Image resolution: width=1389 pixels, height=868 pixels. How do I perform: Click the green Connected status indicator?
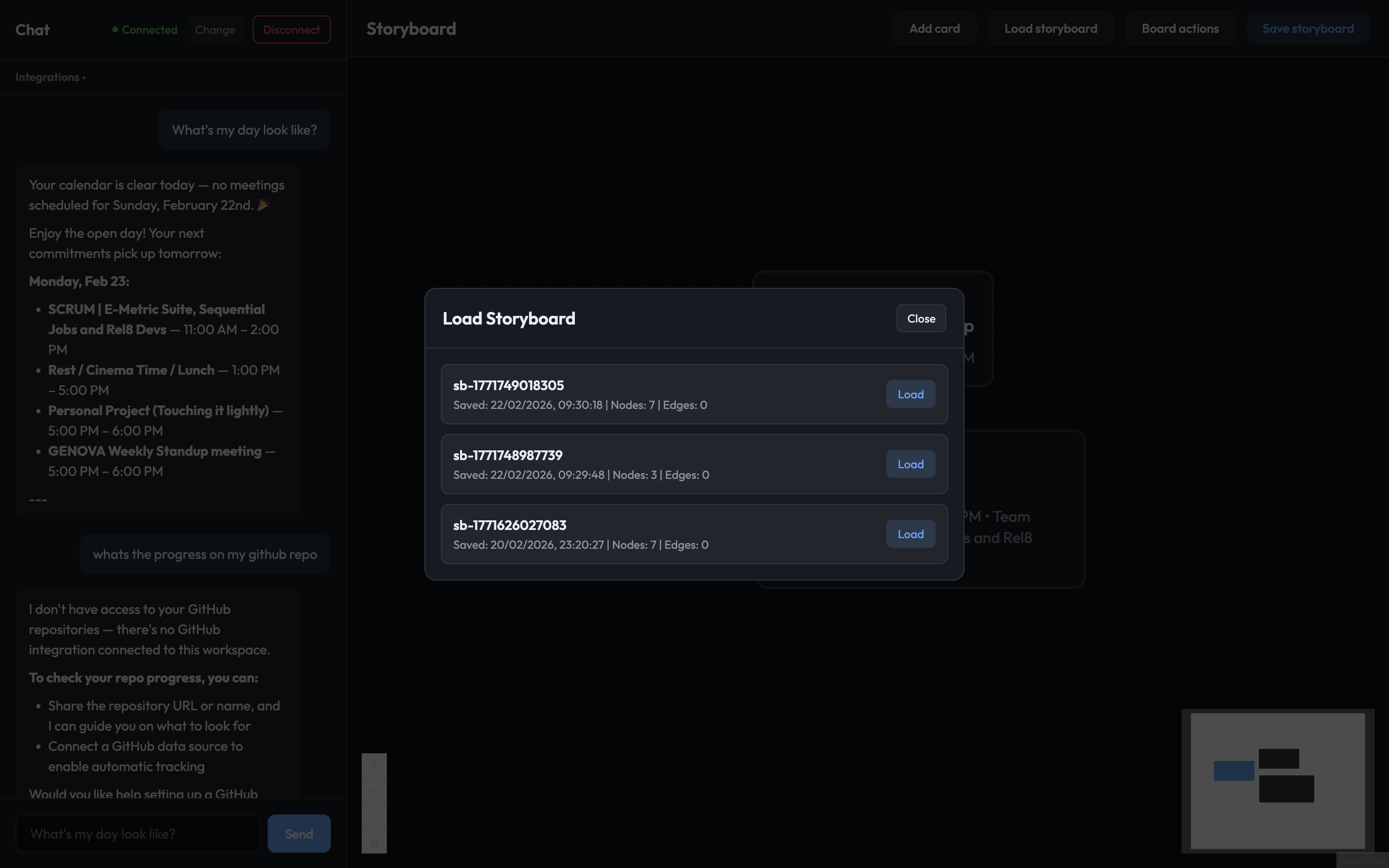click(x=145, y=30)
